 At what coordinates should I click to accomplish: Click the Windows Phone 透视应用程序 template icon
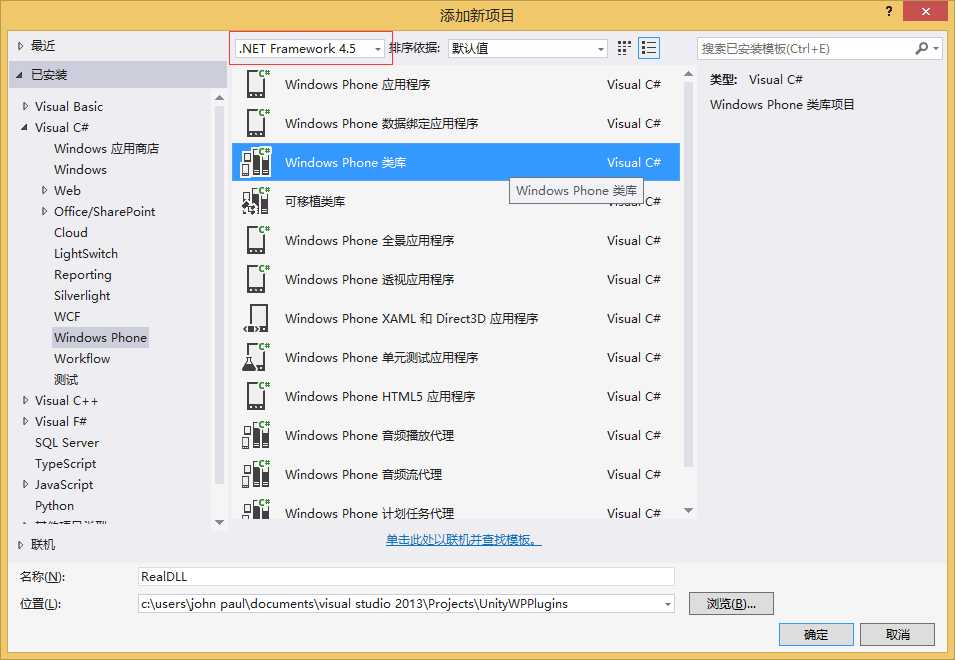click(257, 279)
